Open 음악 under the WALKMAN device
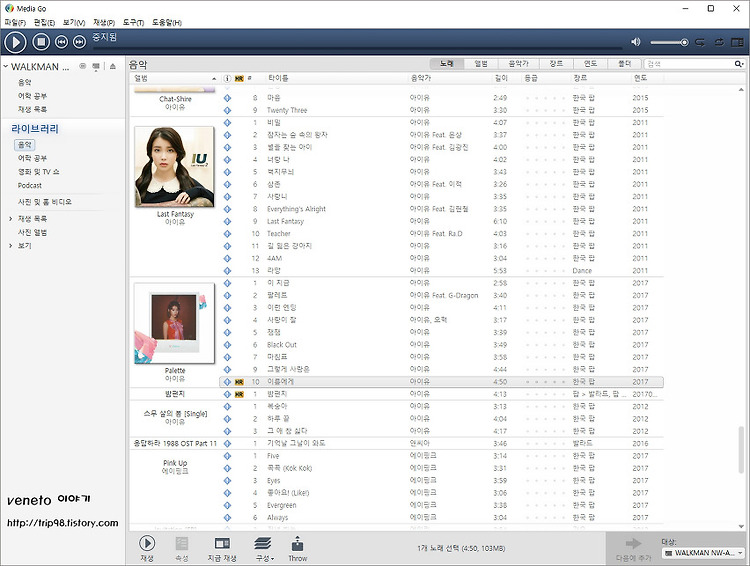Viewport: 750px width, 566px height. [24, 82]
